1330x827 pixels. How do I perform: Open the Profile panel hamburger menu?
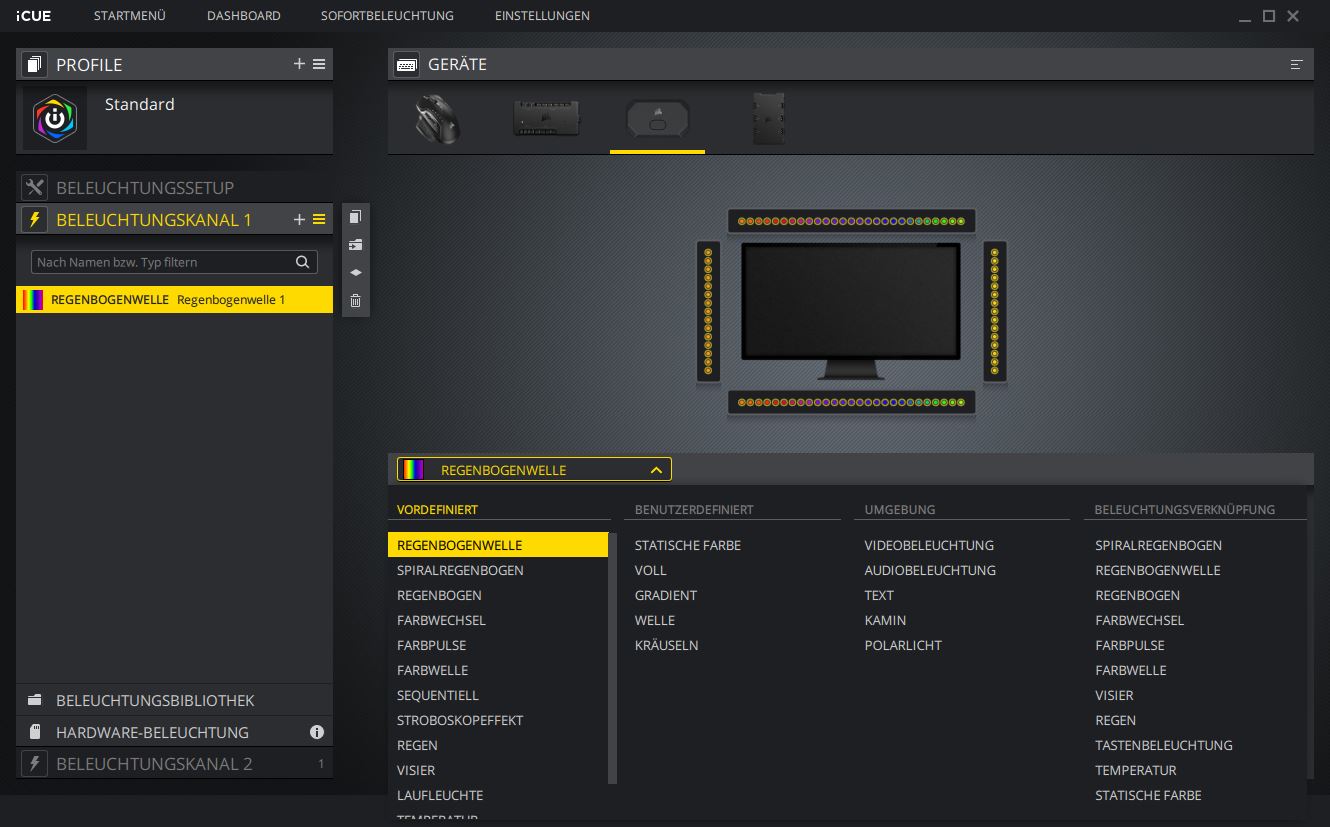point(319,64)
